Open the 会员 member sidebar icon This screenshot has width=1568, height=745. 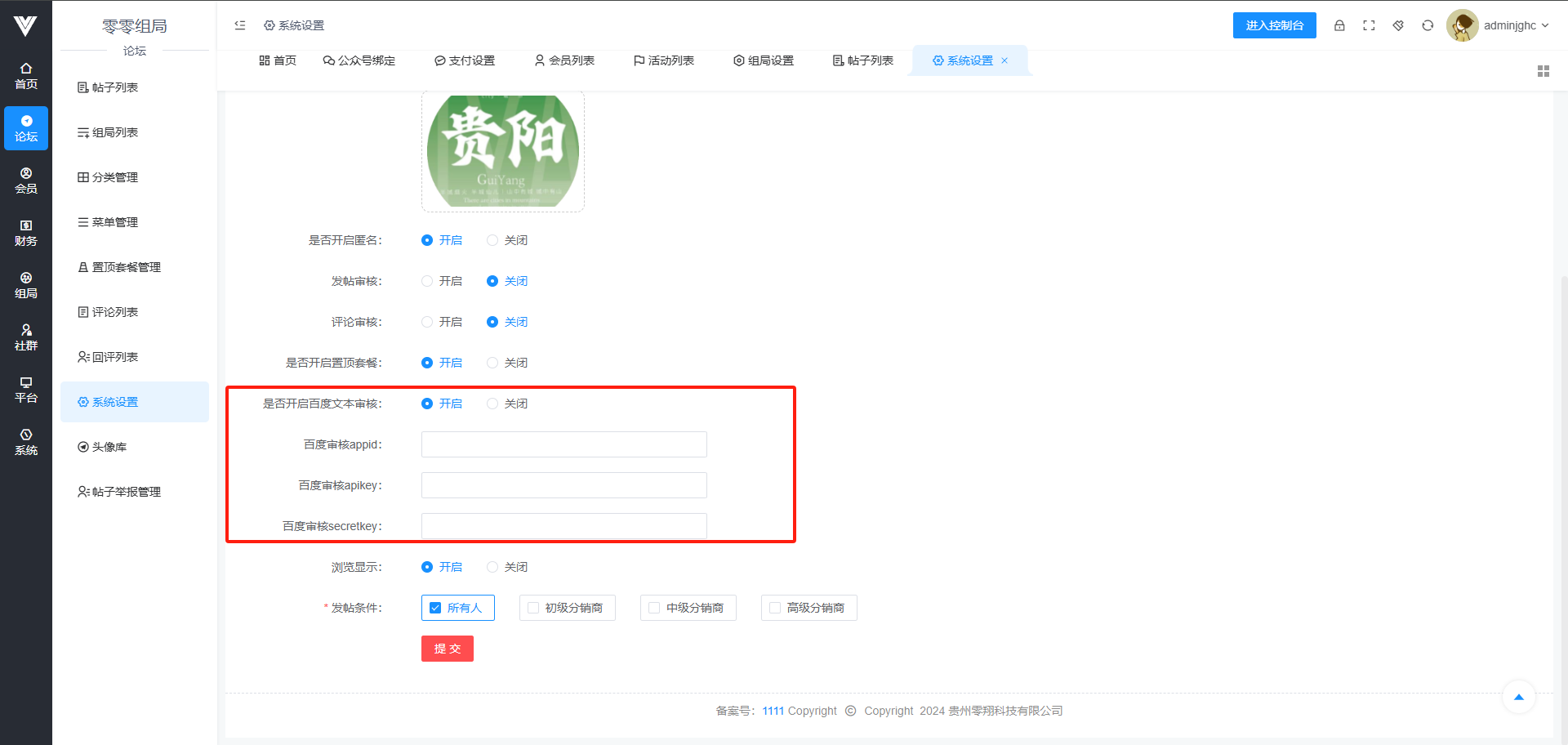click(26, 181)
